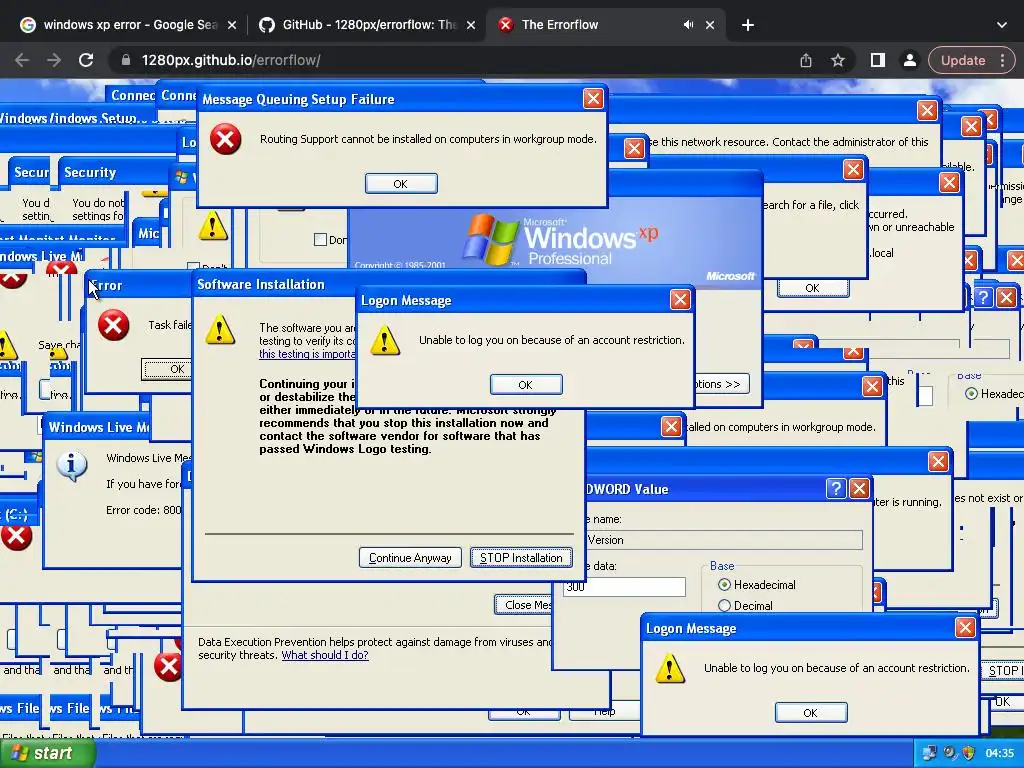Click the Options >> button

click(x=722, y=384)
